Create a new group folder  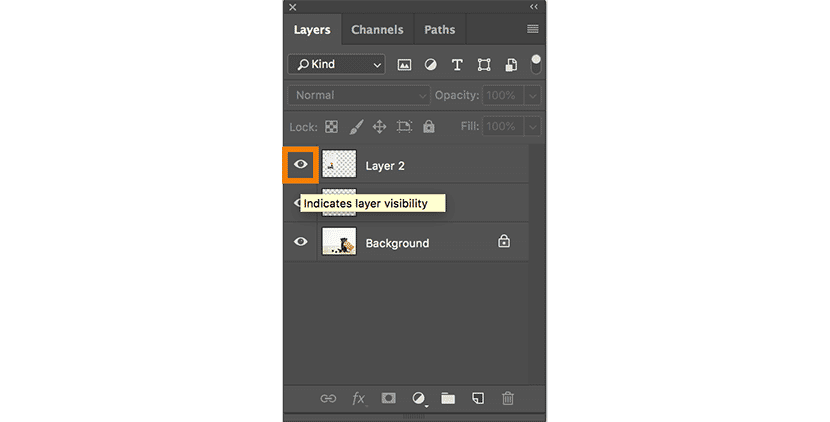(448, 398)
